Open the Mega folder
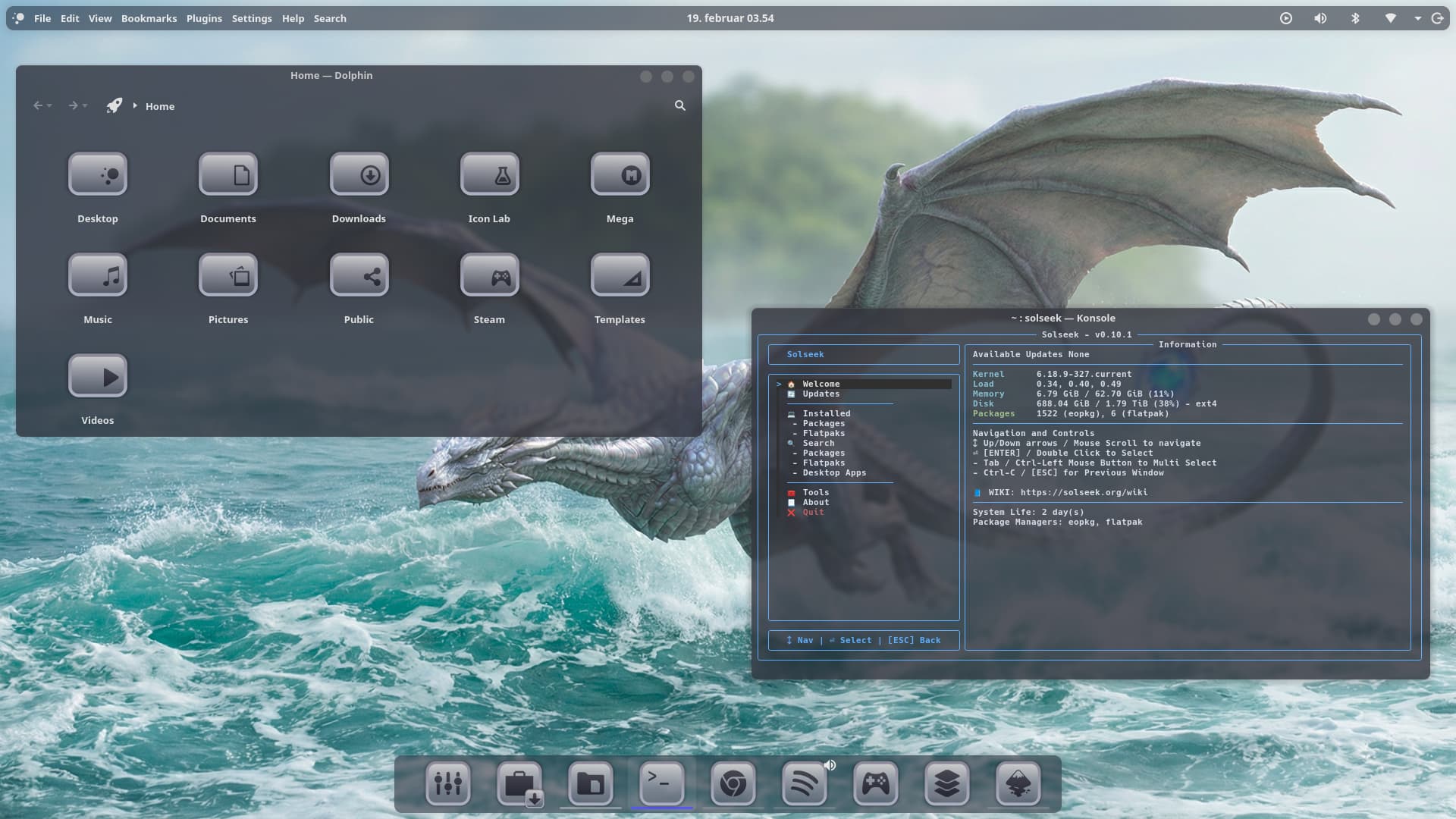This screenshot has height=819, width=1456. pos(620,175)
